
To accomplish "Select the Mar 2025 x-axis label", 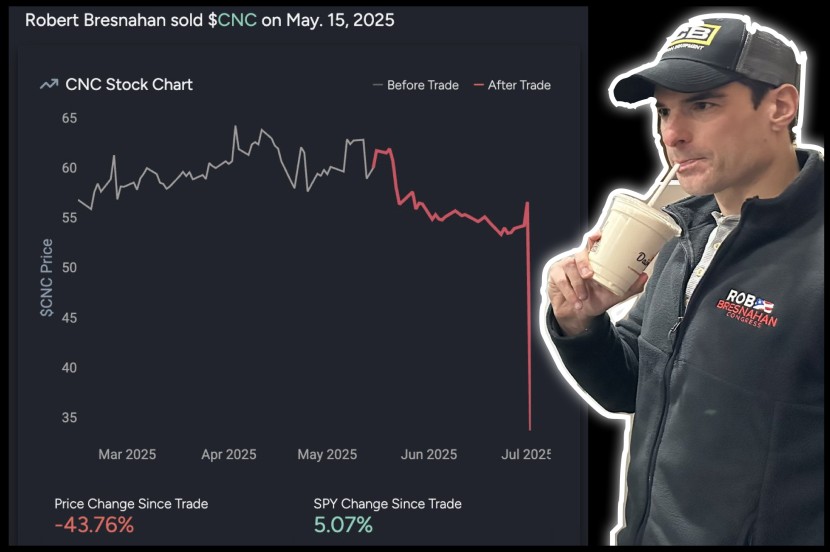I will pyautogui.click(x=127, y=454).
